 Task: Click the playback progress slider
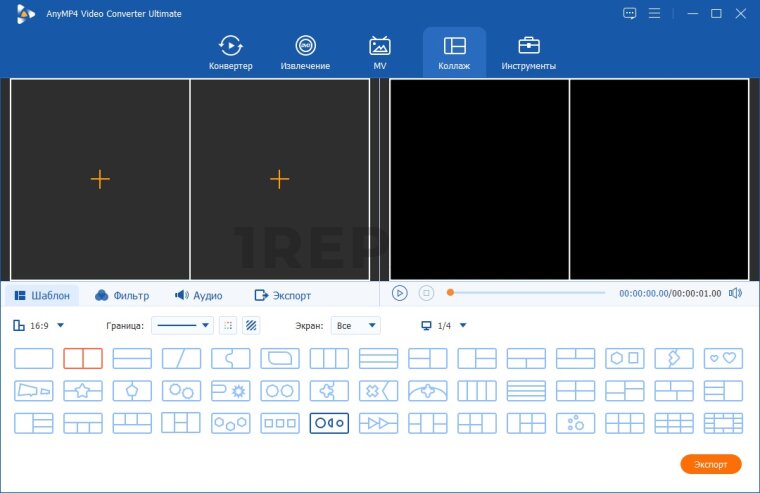click(527, 293)
